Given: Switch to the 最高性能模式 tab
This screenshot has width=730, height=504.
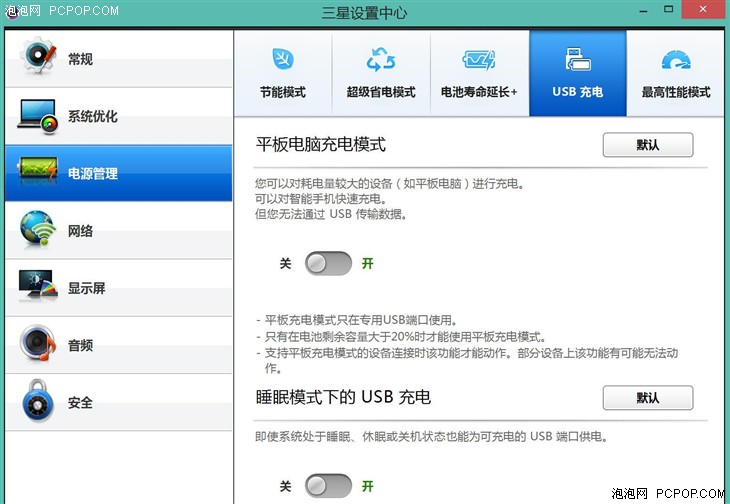Looking at the screenshot, I should pos(676,73).
